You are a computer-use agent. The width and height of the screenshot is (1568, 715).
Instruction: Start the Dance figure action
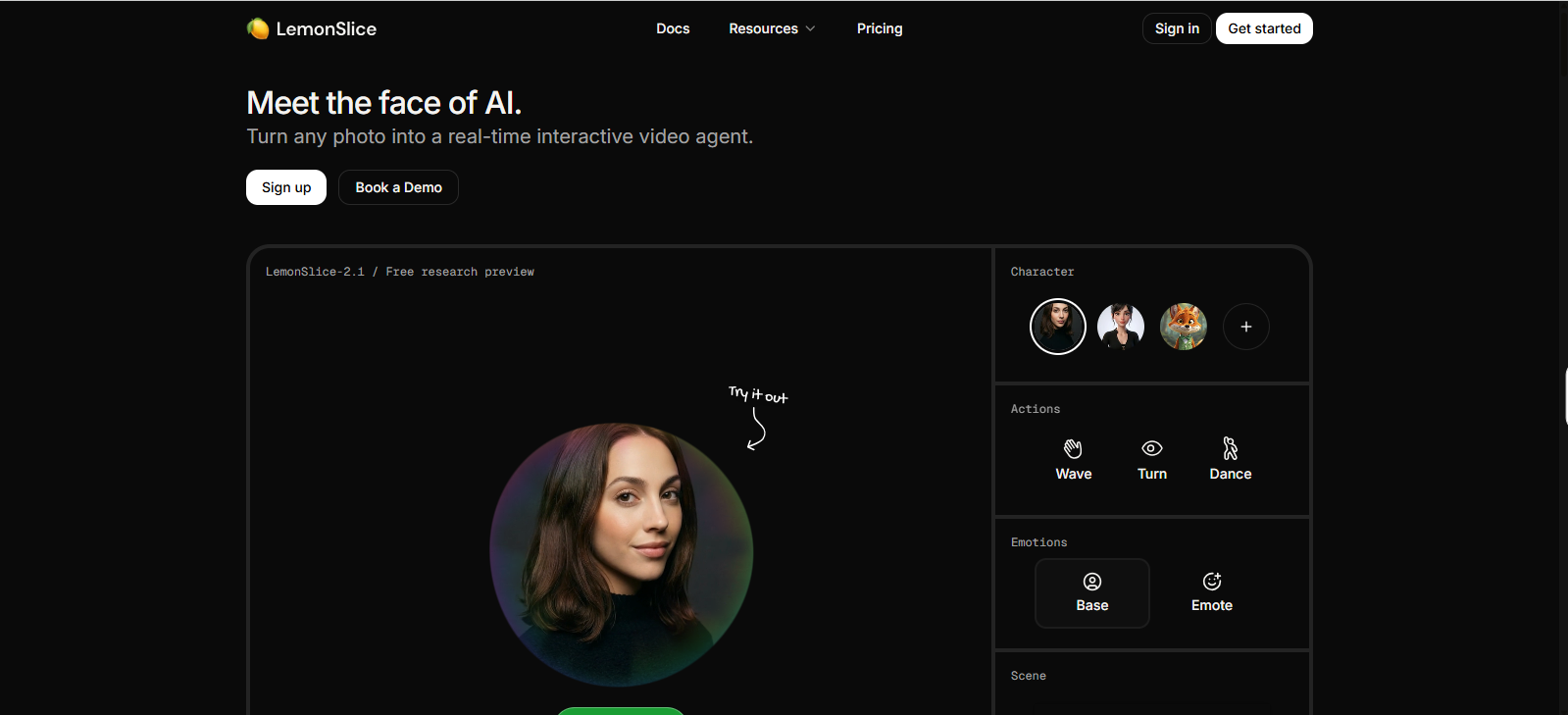[x=1231, y=460]
